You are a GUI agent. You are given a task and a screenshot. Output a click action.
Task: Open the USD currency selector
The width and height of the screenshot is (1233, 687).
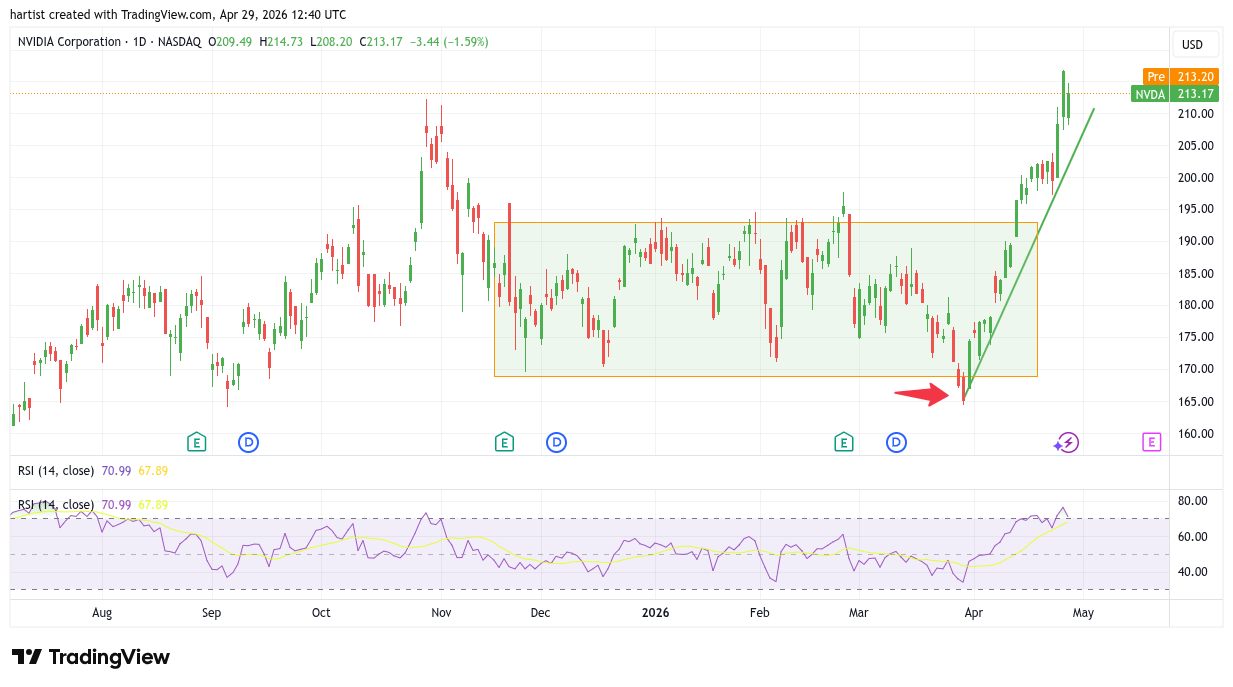coord(1192,44)
